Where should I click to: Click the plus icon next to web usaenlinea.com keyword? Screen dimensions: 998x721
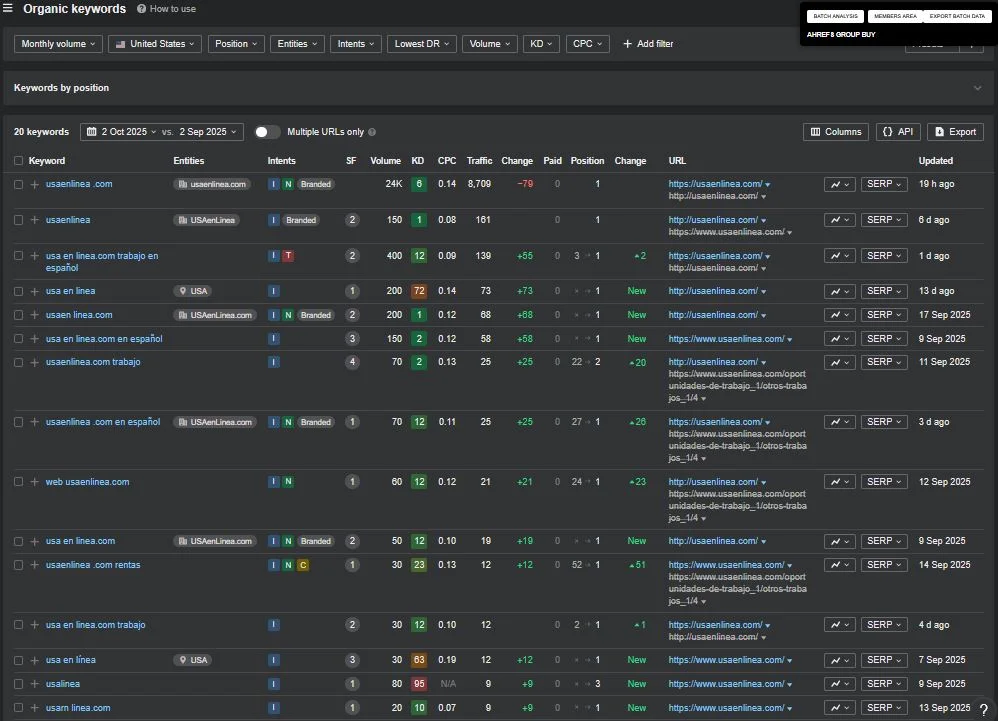[x=34, y=482]
